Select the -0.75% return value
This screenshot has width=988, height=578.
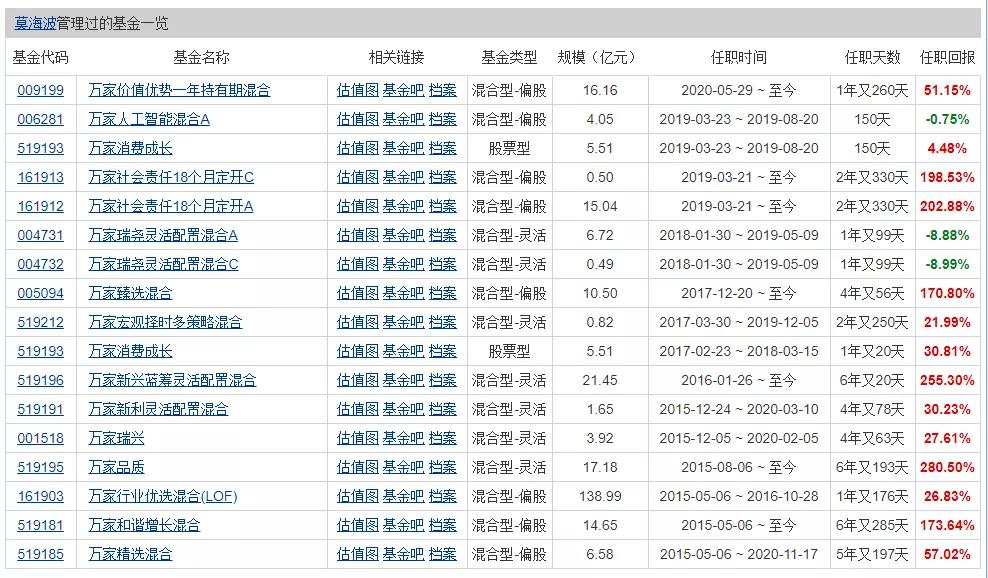(x=947, y=119)
